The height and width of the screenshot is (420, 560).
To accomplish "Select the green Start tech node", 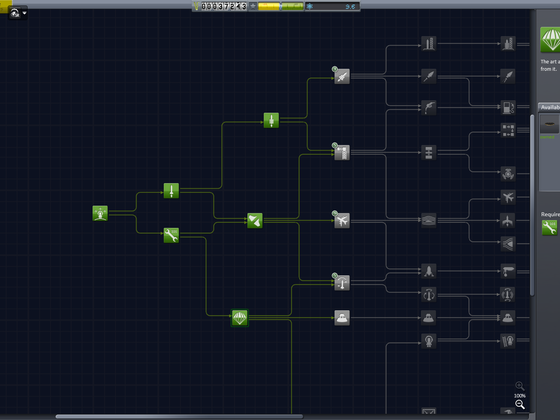I will pos(100,213).
